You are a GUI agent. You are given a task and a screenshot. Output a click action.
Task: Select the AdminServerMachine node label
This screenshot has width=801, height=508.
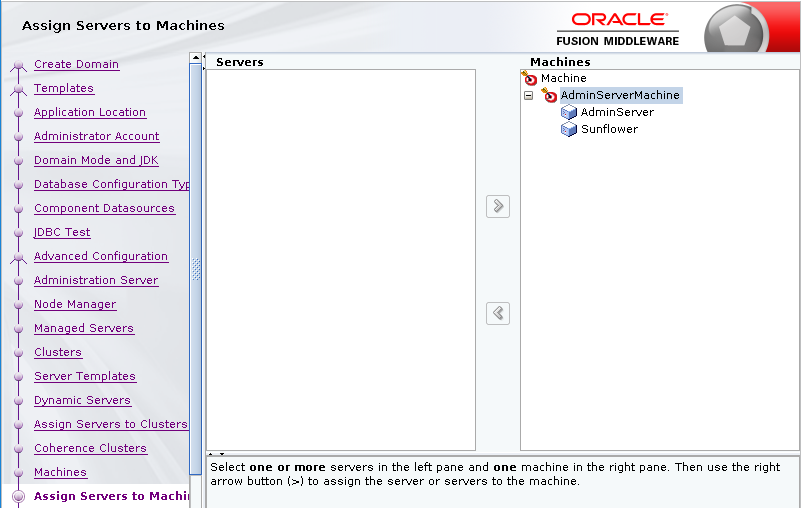(620, 96)
